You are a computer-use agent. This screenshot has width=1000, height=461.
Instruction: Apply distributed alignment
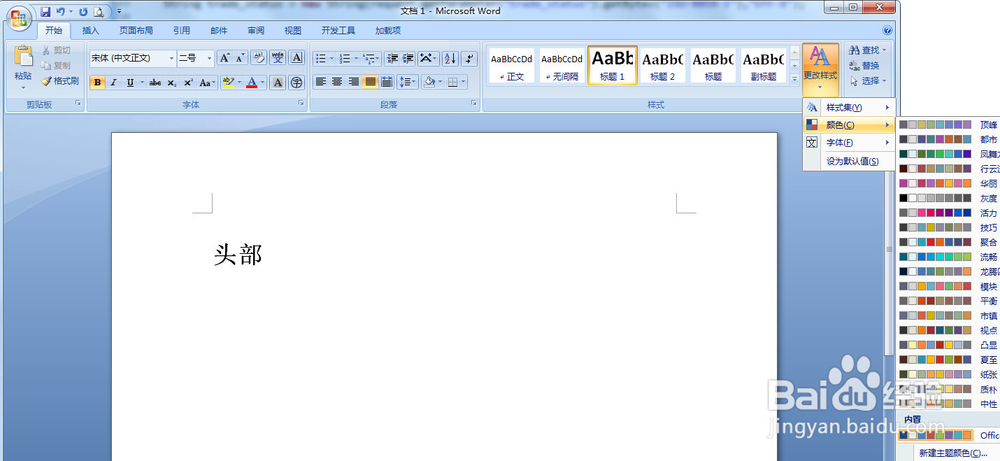(386, 82)
